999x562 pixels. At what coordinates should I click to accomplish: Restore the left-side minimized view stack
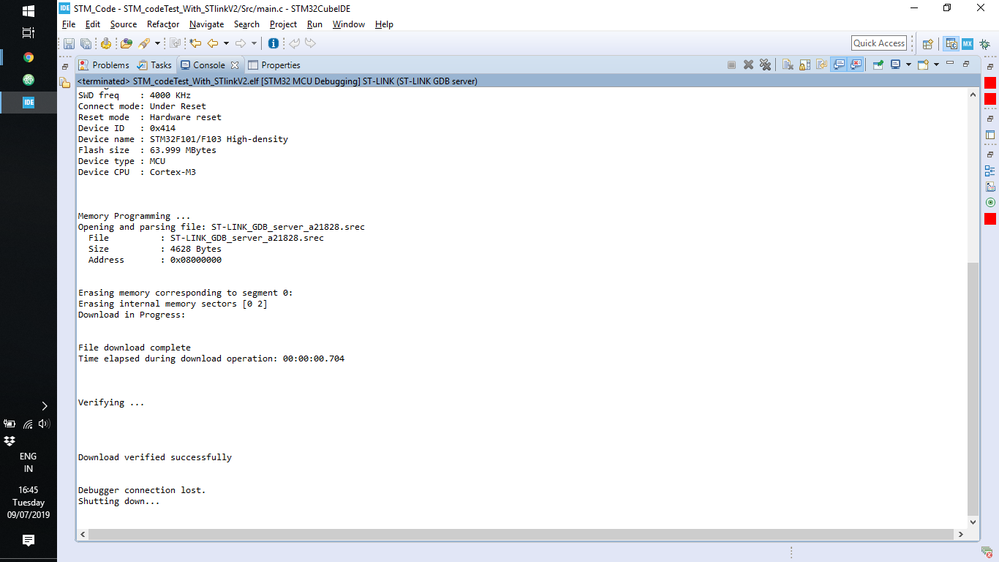pyautogui.click(x=65, y=66)
